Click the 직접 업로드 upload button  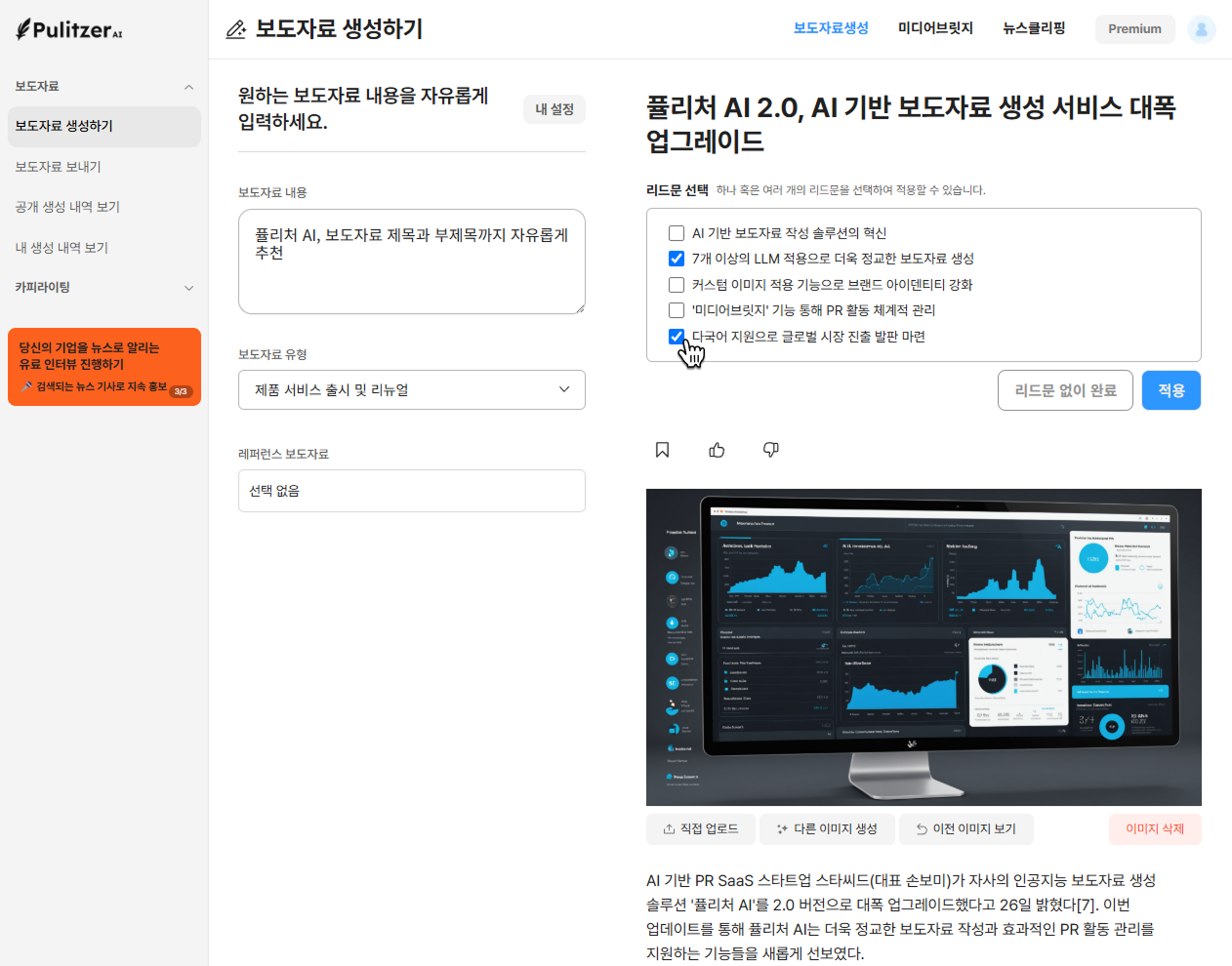[x=700, y=829]
